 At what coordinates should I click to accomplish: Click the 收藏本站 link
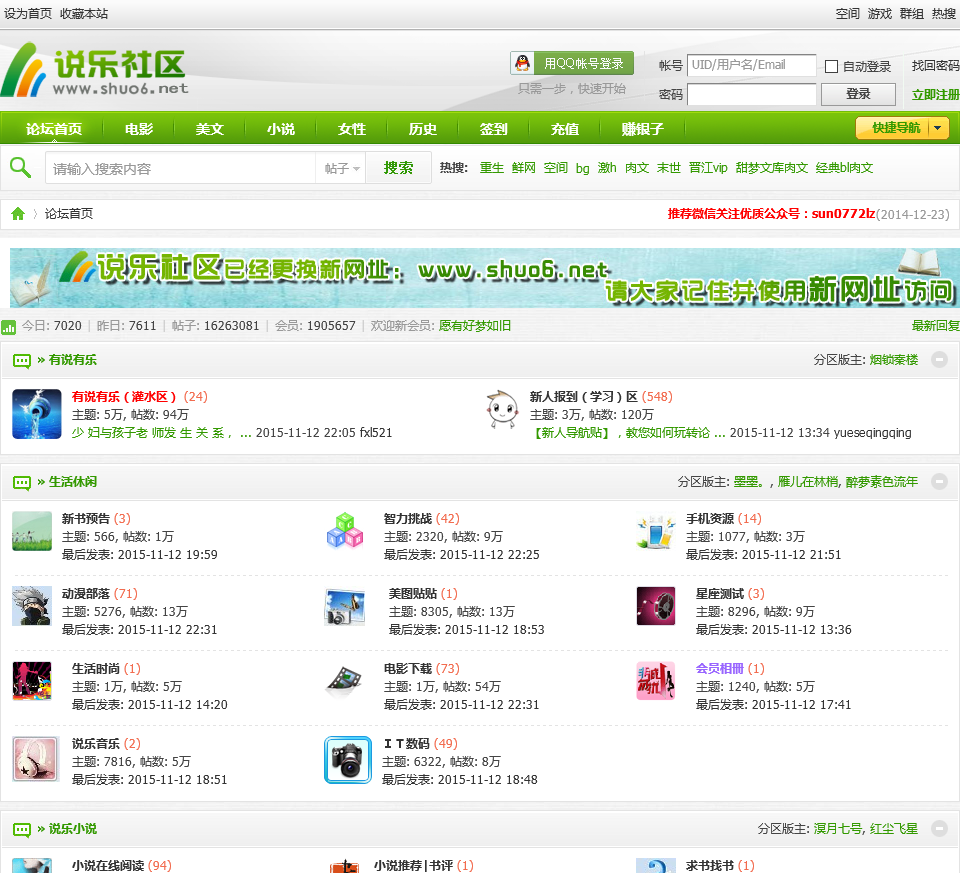84,13
